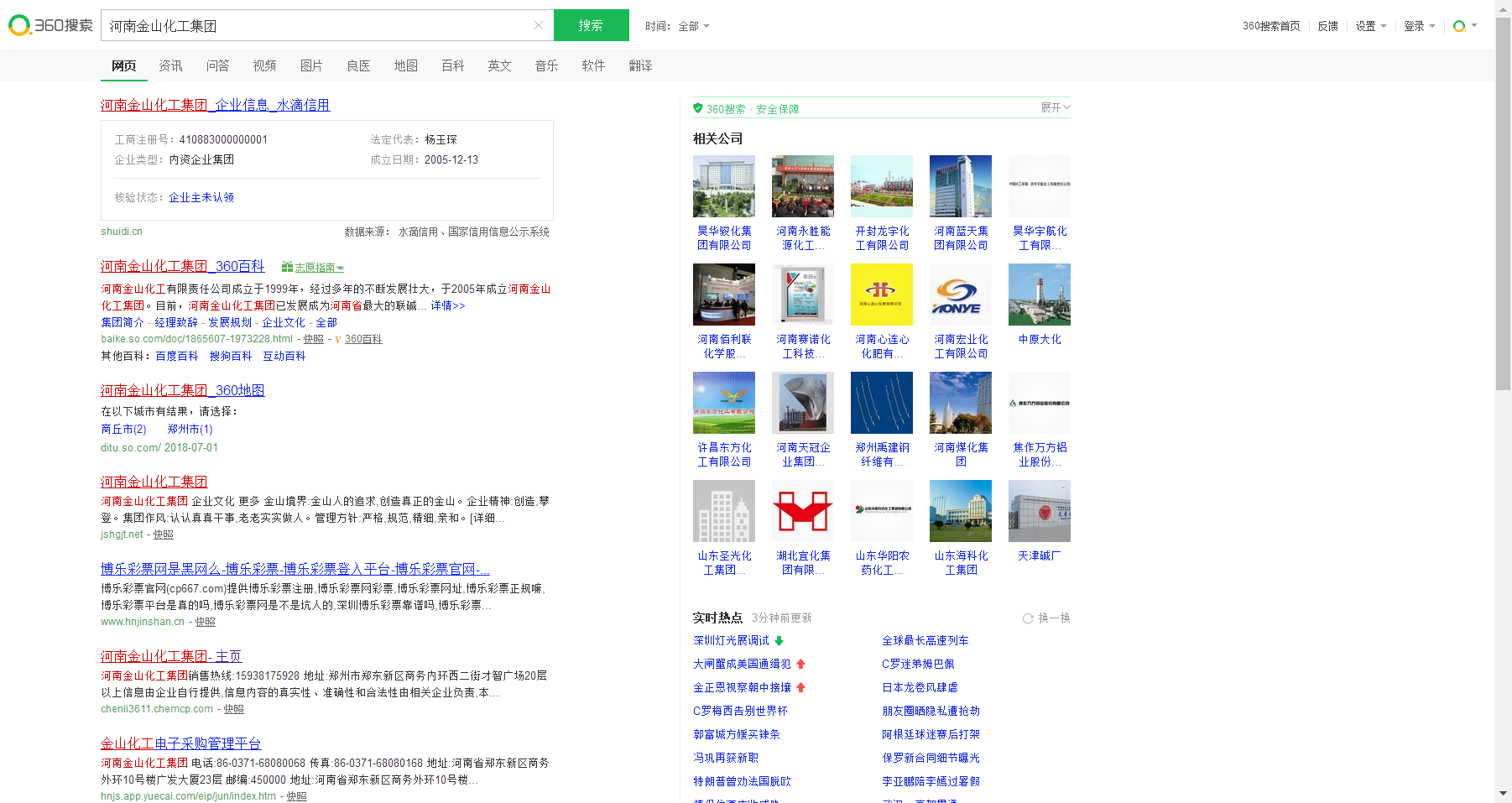1512x803 pixels.
Task: Click the 河南煤化集团 thumbnail
Action: click(x=961, y=403)
